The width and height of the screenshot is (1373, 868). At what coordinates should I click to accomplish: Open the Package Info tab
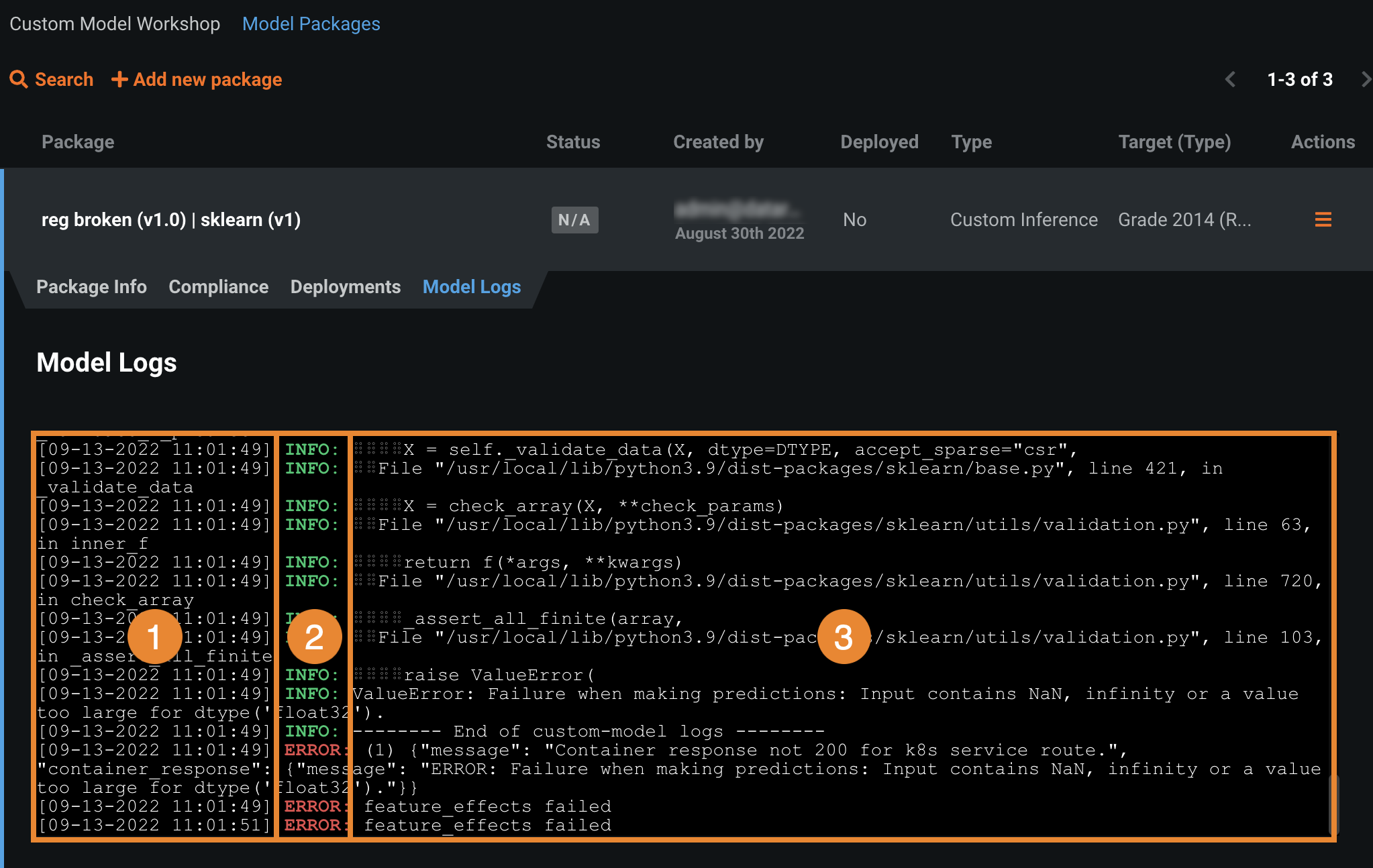pos(91,286)
